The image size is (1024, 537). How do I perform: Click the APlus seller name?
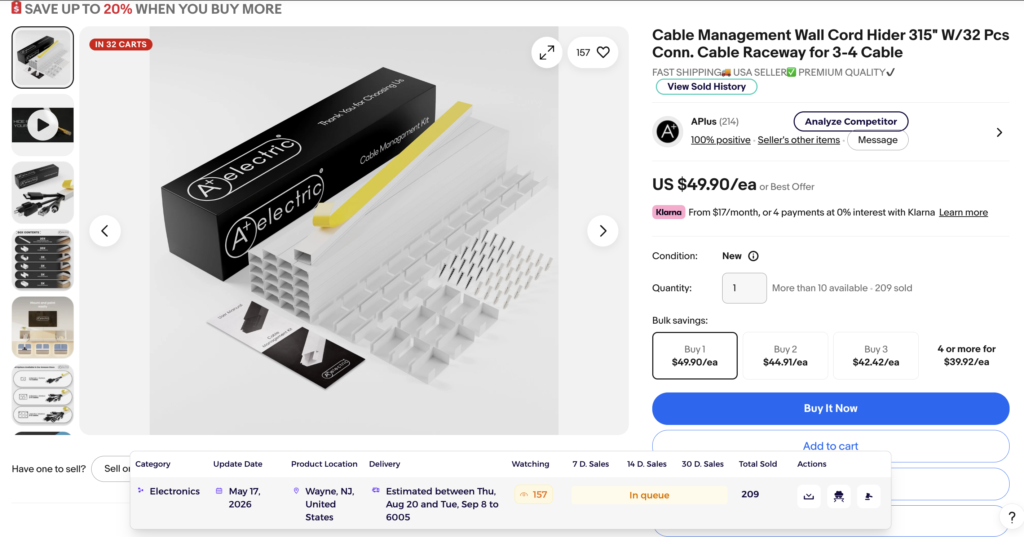703,122
